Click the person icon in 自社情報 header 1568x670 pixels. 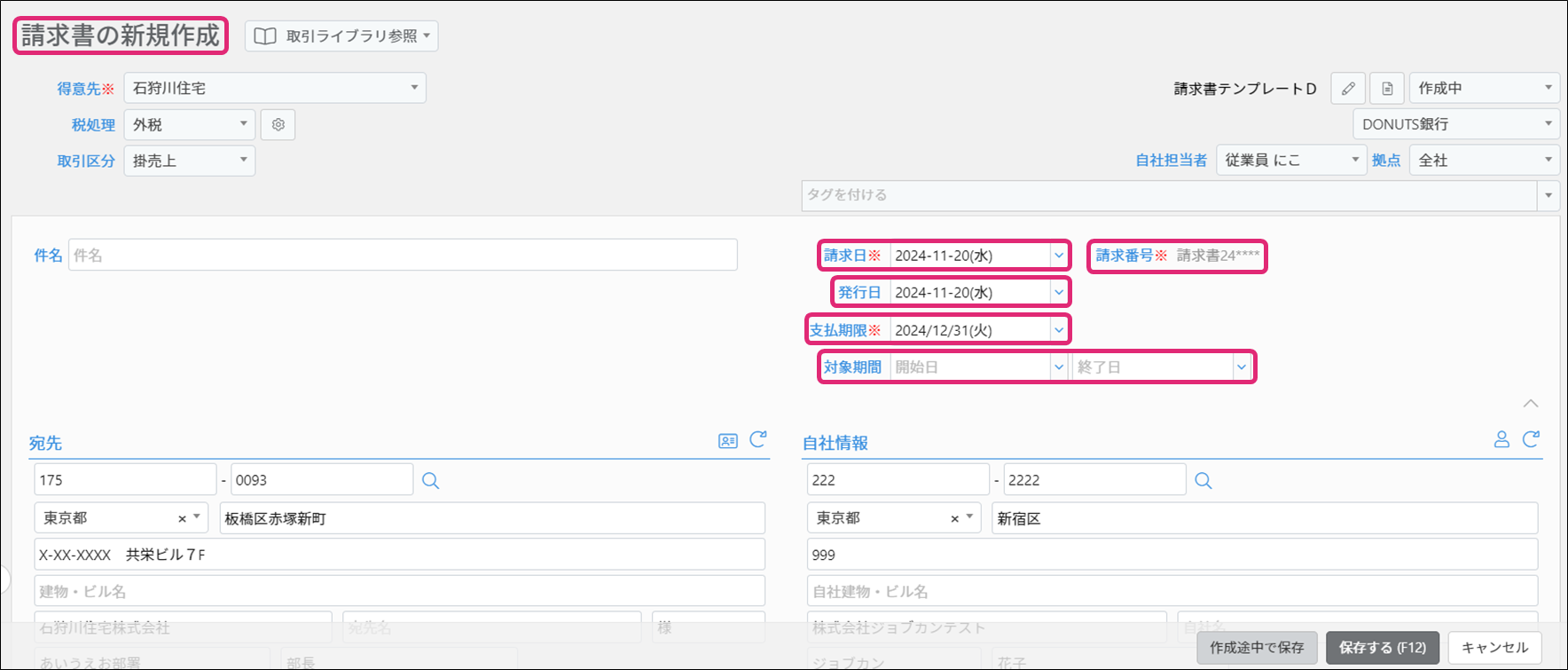[x=1501, y=440]
